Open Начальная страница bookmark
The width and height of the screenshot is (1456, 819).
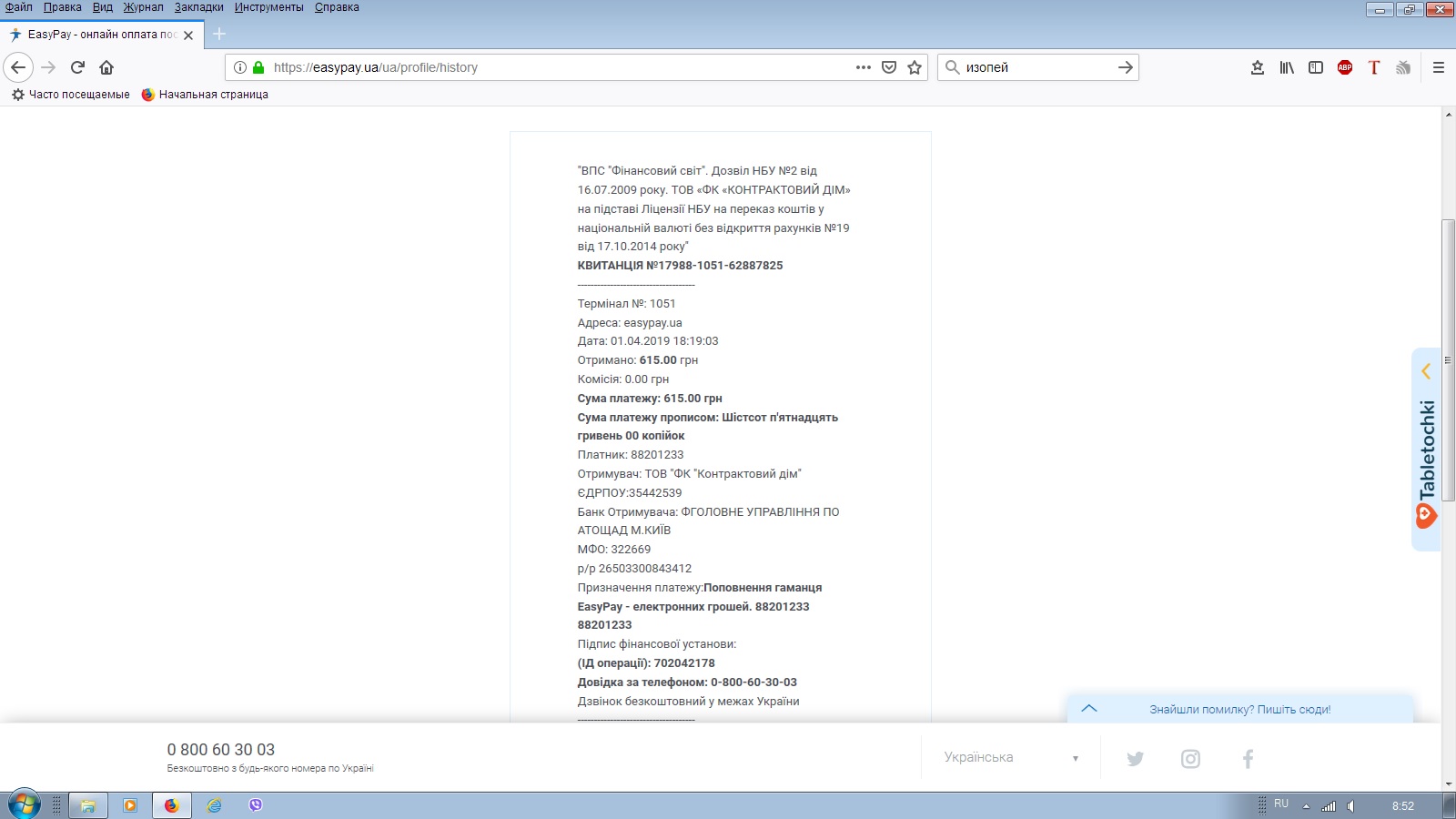tap(205, 95)
